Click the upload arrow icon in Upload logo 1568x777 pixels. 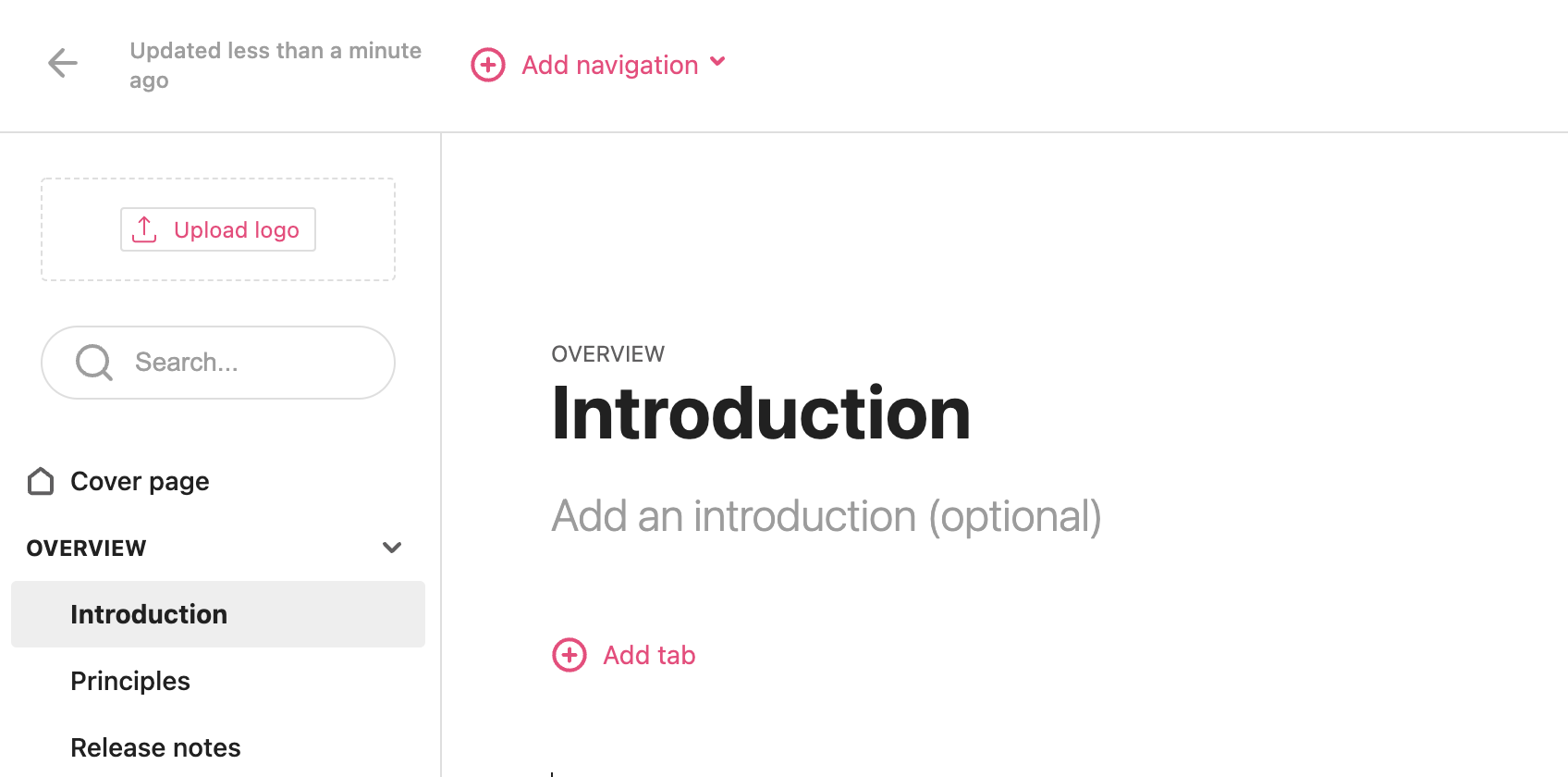click(x=144, y=228)
